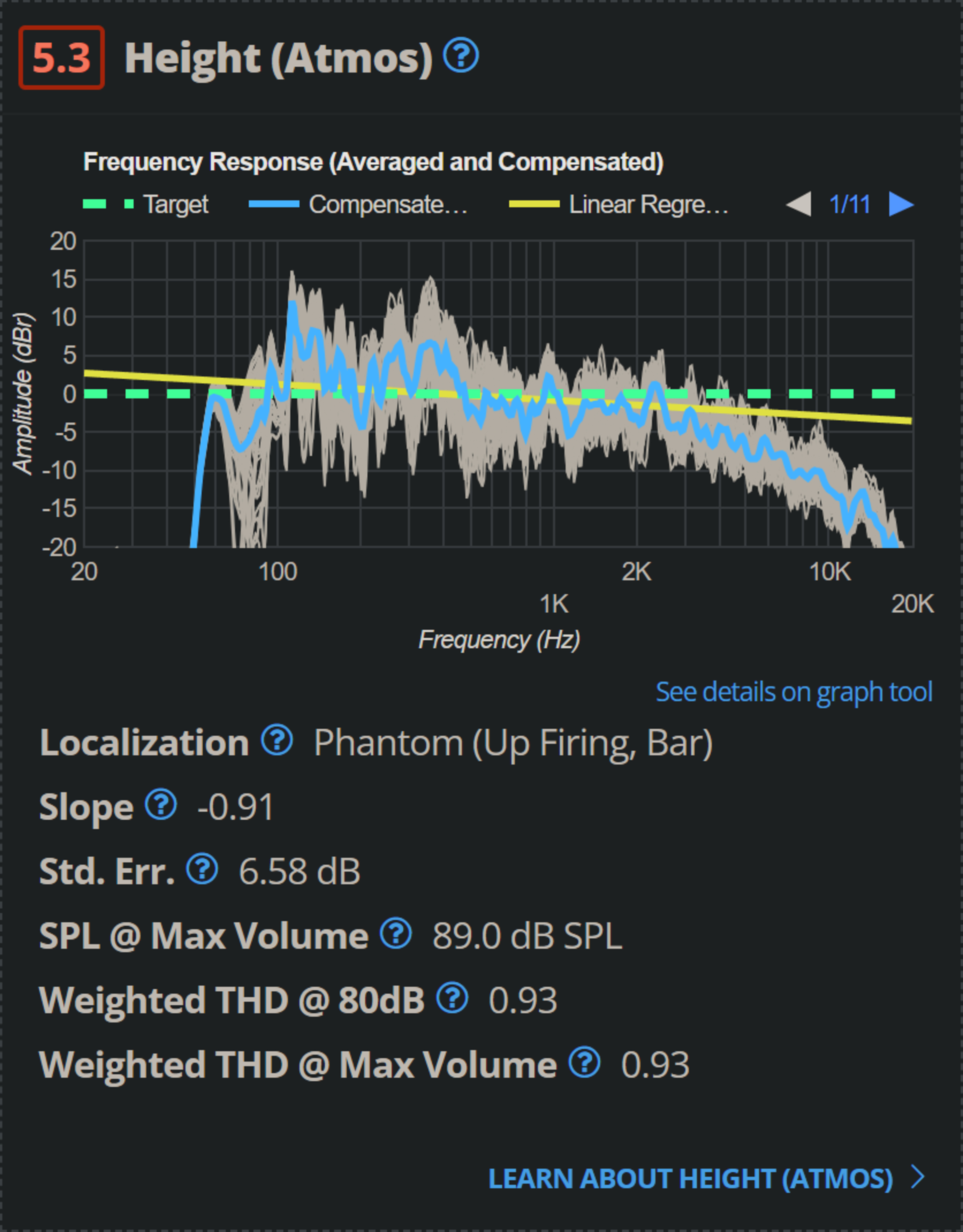Toggle Target series in chart legend
The image size is (963, 1232).
click(176, 204)
